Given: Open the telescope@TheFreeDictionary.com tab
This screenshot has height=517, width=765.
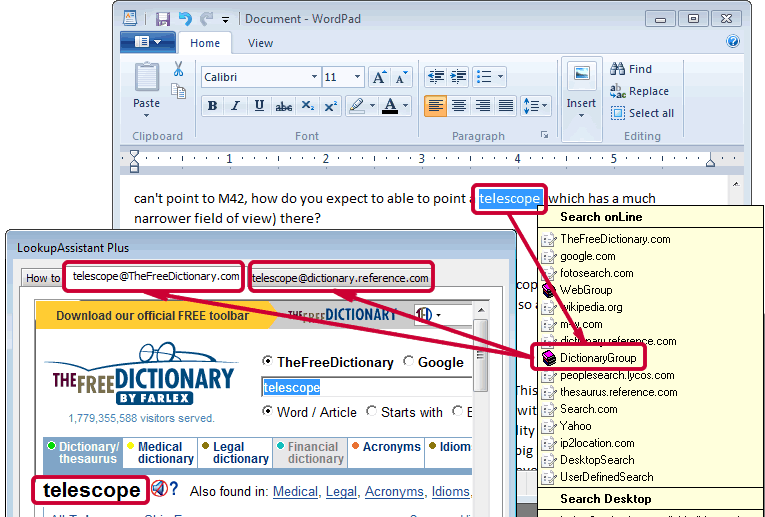Looking at the screenshot, I should 156,276.
